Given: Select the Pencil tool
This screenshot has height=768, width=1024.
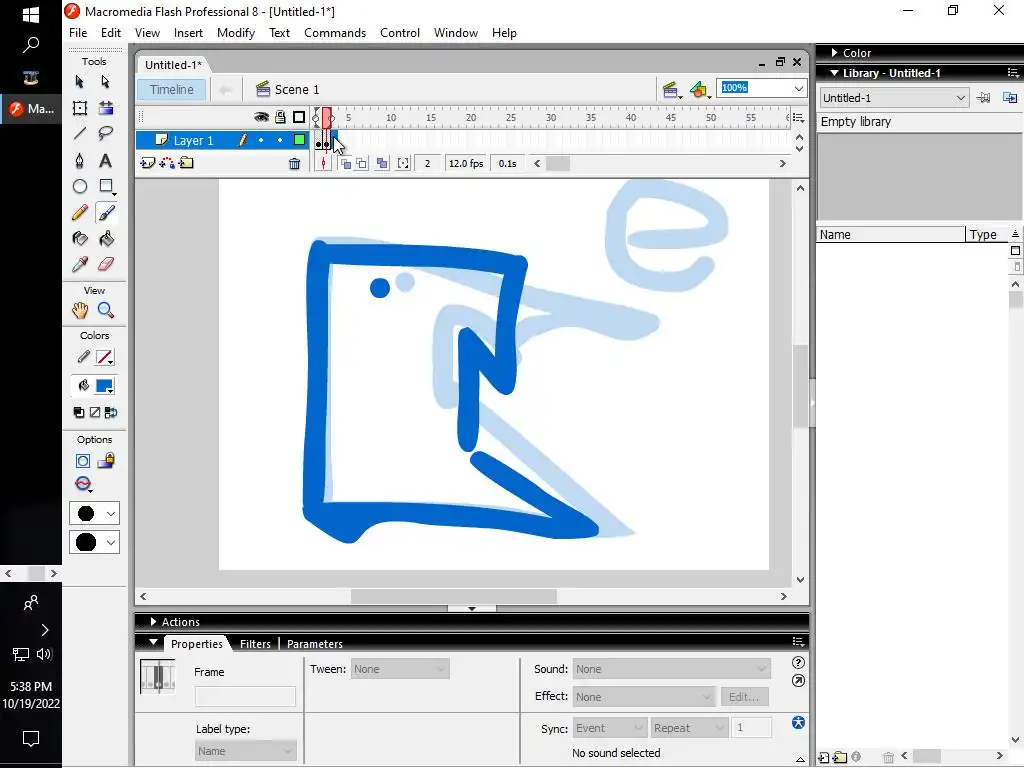Looking at the screenshot, I should point(80,213).
